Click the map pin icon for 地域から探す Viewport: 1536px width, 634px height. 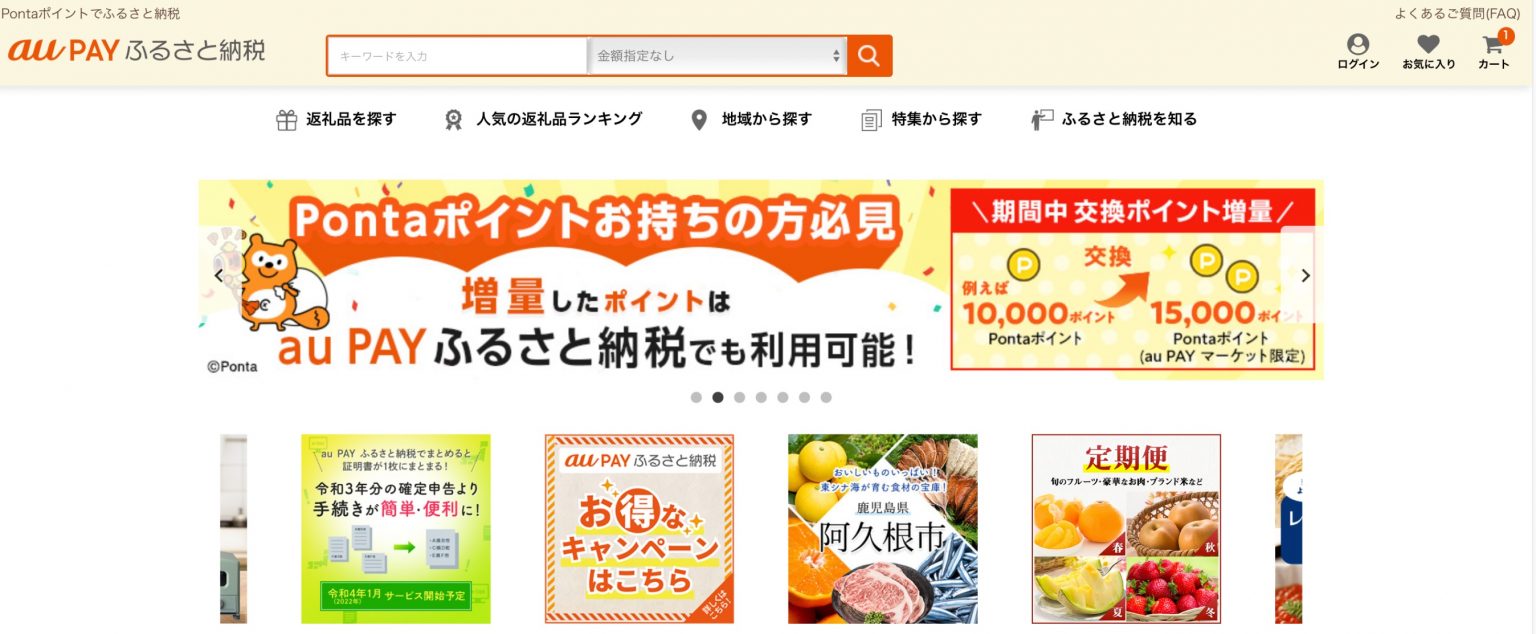click(x=699, y=120)
